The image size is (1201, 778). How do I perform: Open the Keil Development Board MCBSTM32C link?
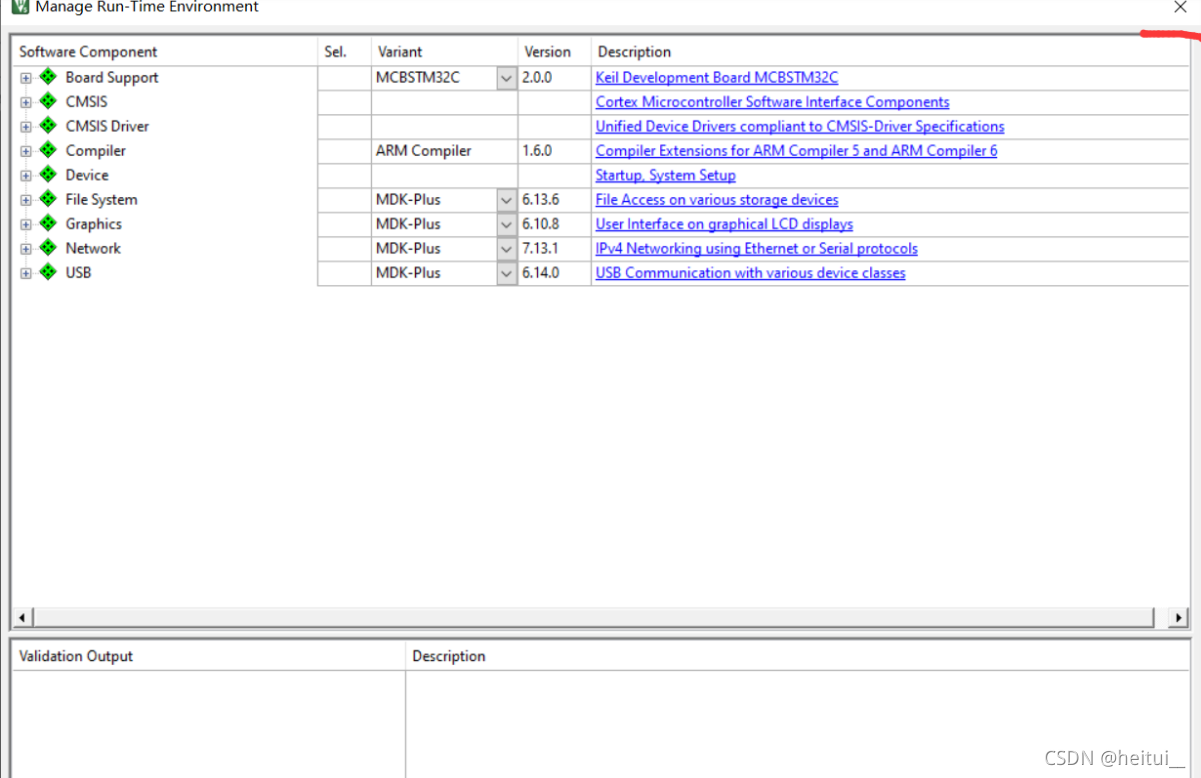coord(717,77)
